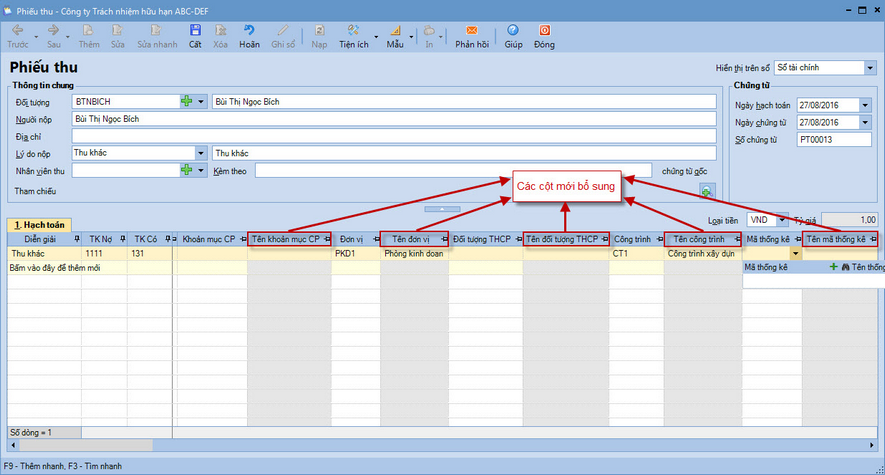The width and height of the screenshot is (885, 475).
Task: Select the TK Nợ cell 1111
Action: (x=104, y=253)
